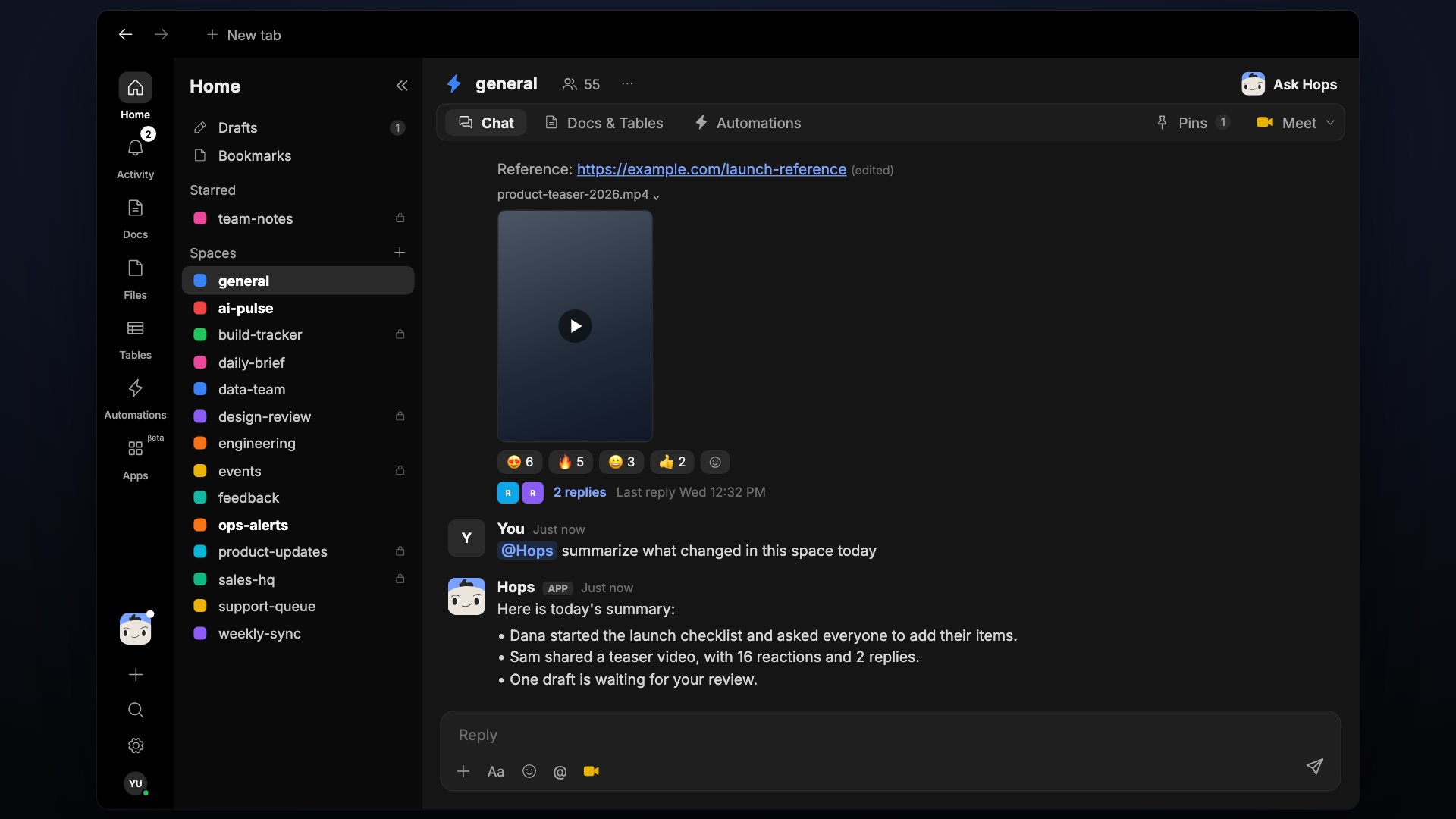This screenshot has width=1456, height=819.
Task: Insert emoji from the reply toolbar
Action: point(529,770)
